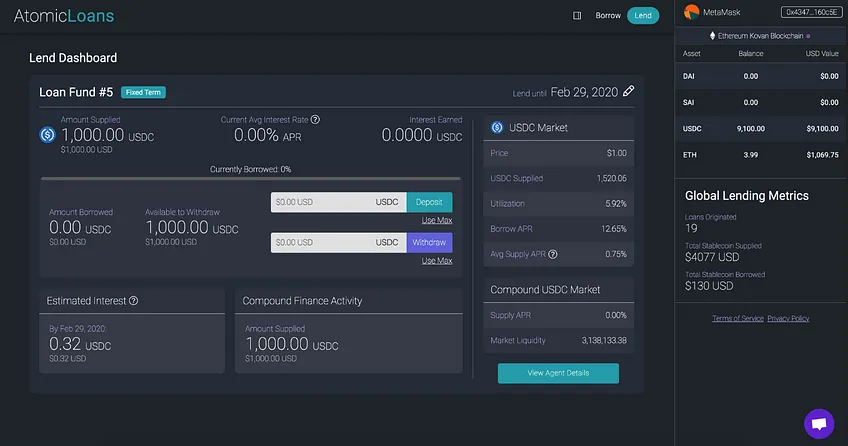Click Use Max under the Deposit field

click(x=437, y=220)
